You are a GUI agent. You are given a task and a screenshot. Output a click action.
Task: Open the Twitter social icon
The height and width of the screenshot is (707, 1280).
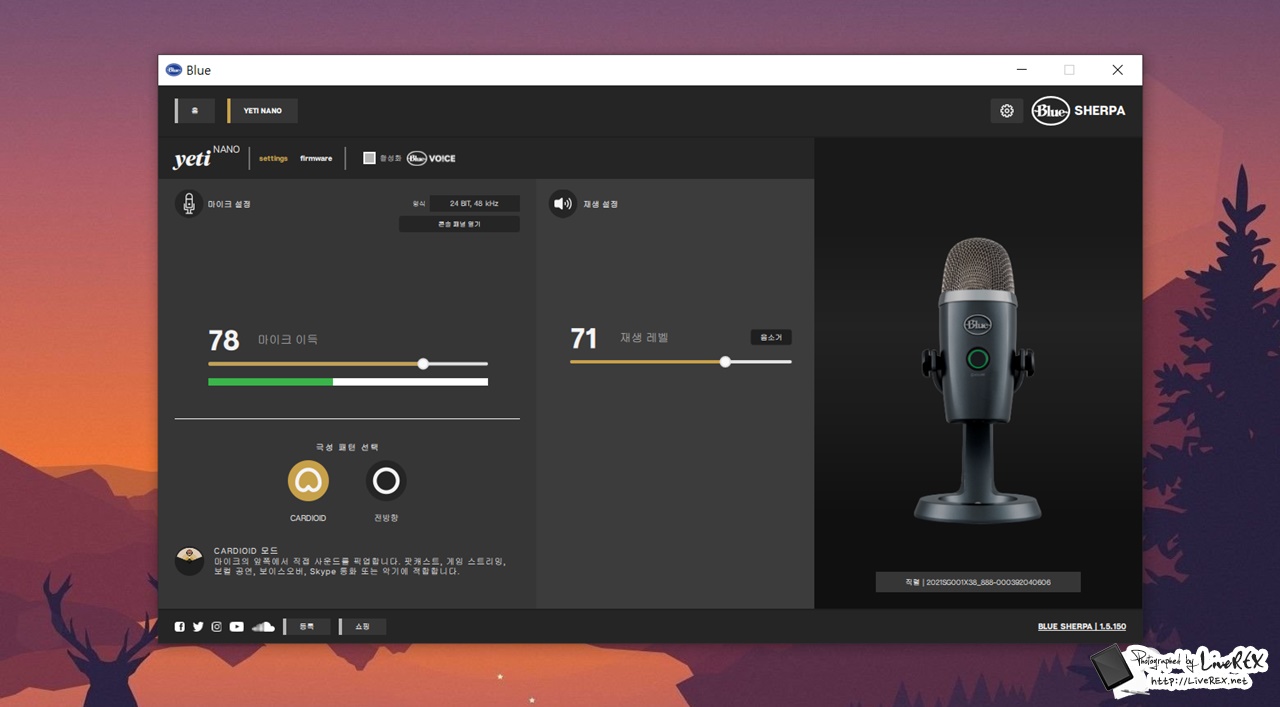198,627
